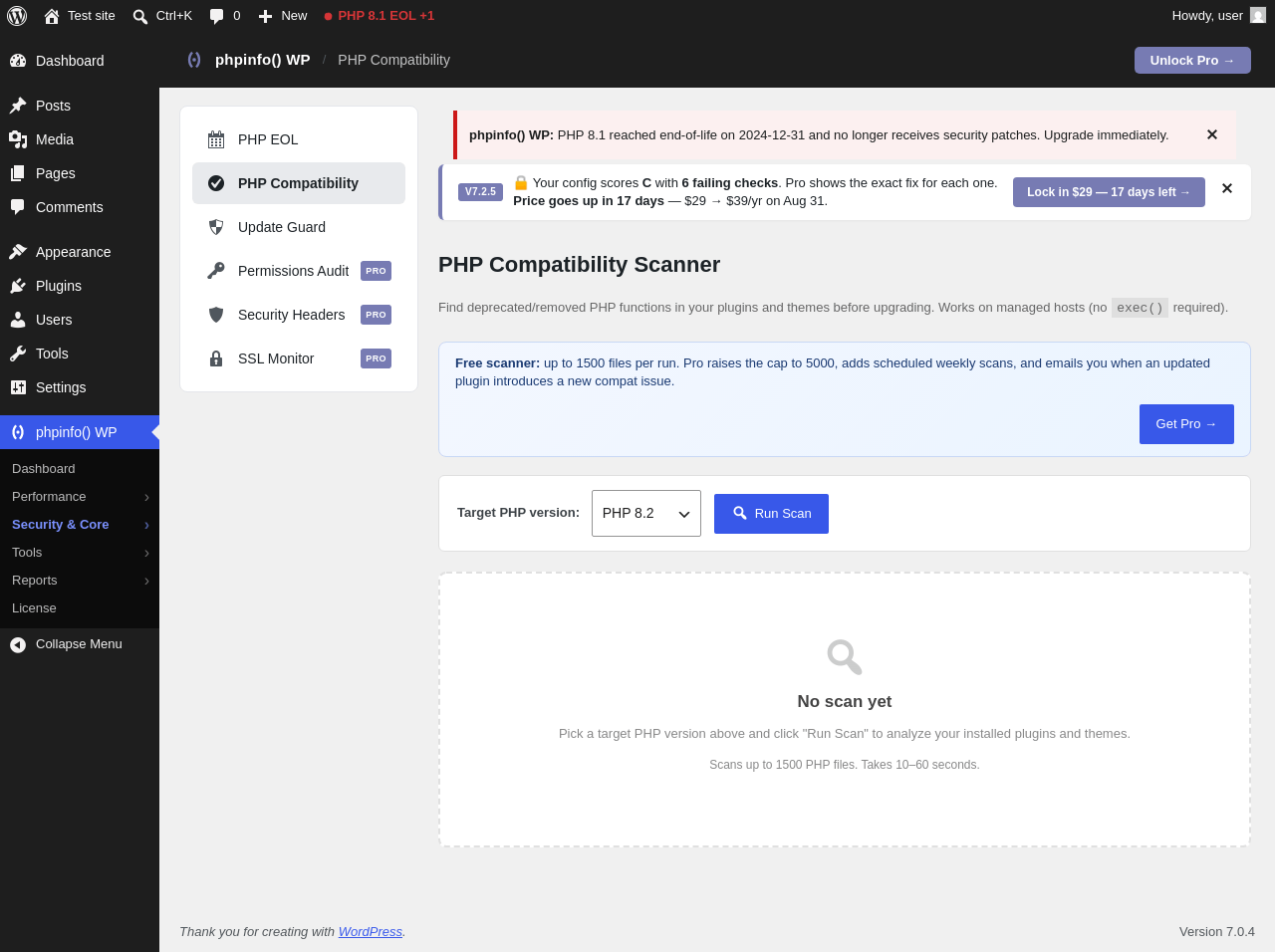The height and width of the screenshot is (952, 1275).
Task: Click the Collapse Menu arrow icon
Action: coord(18,645)
